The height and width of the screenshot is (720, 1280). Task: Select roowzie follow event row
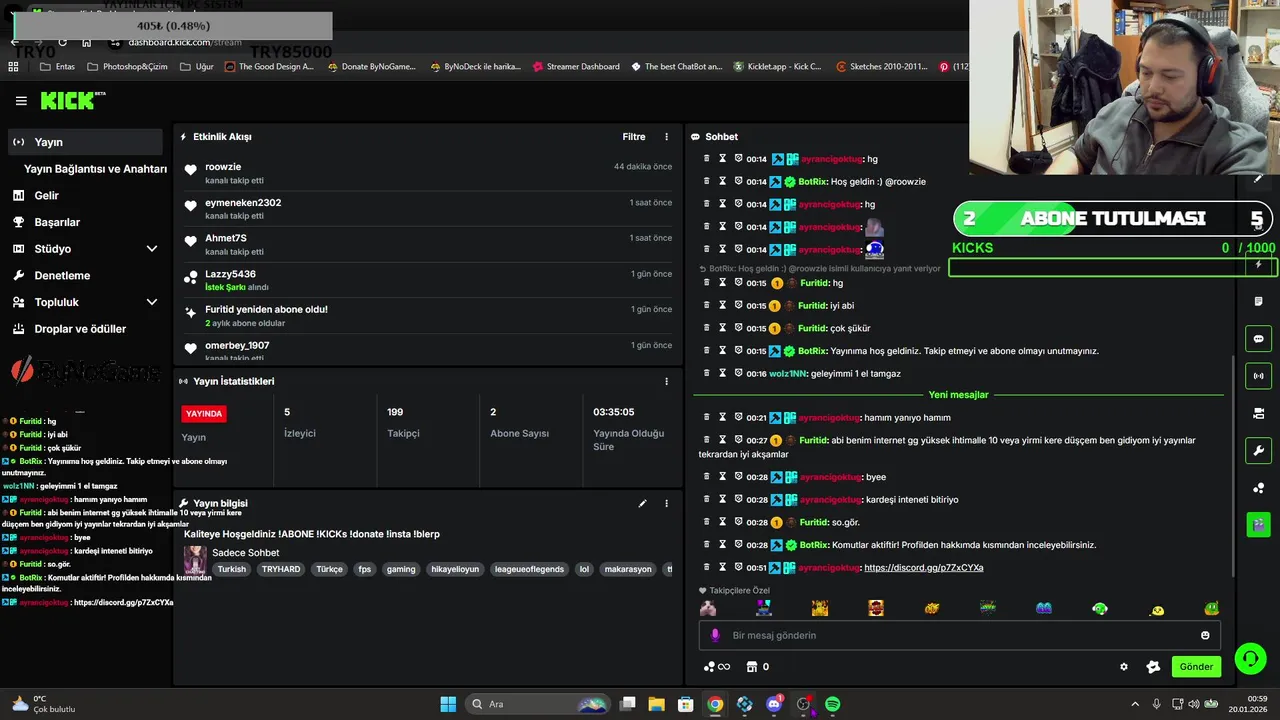point(428,173)
